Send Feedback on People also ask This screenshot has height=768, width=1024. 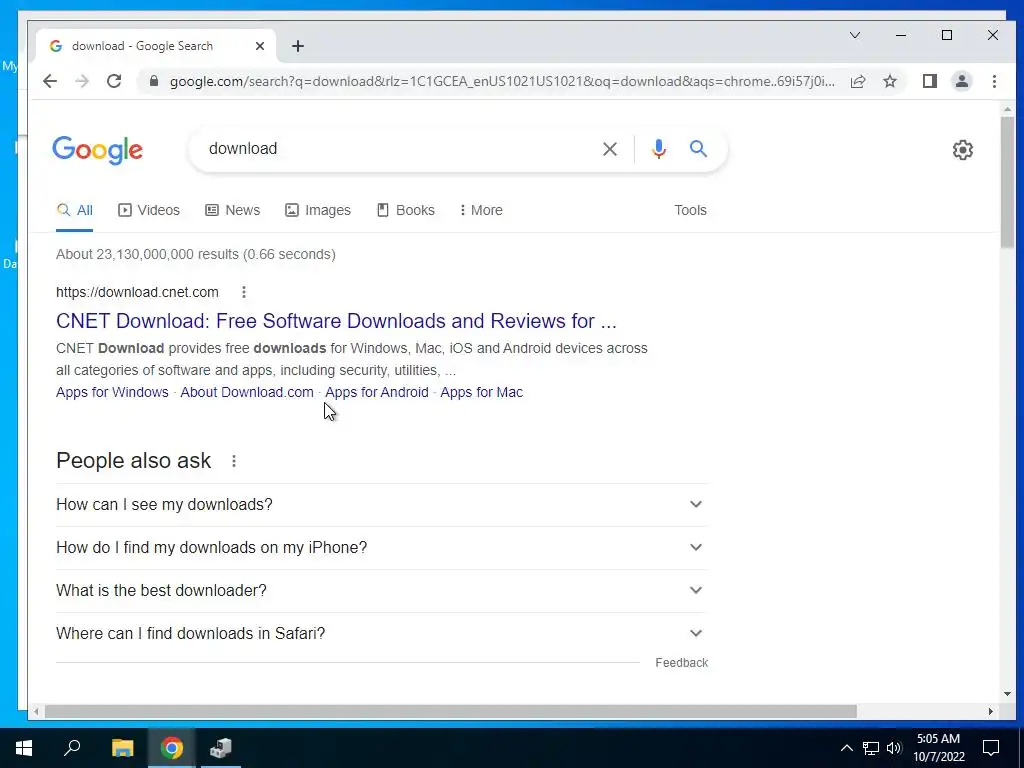[681, 663]
